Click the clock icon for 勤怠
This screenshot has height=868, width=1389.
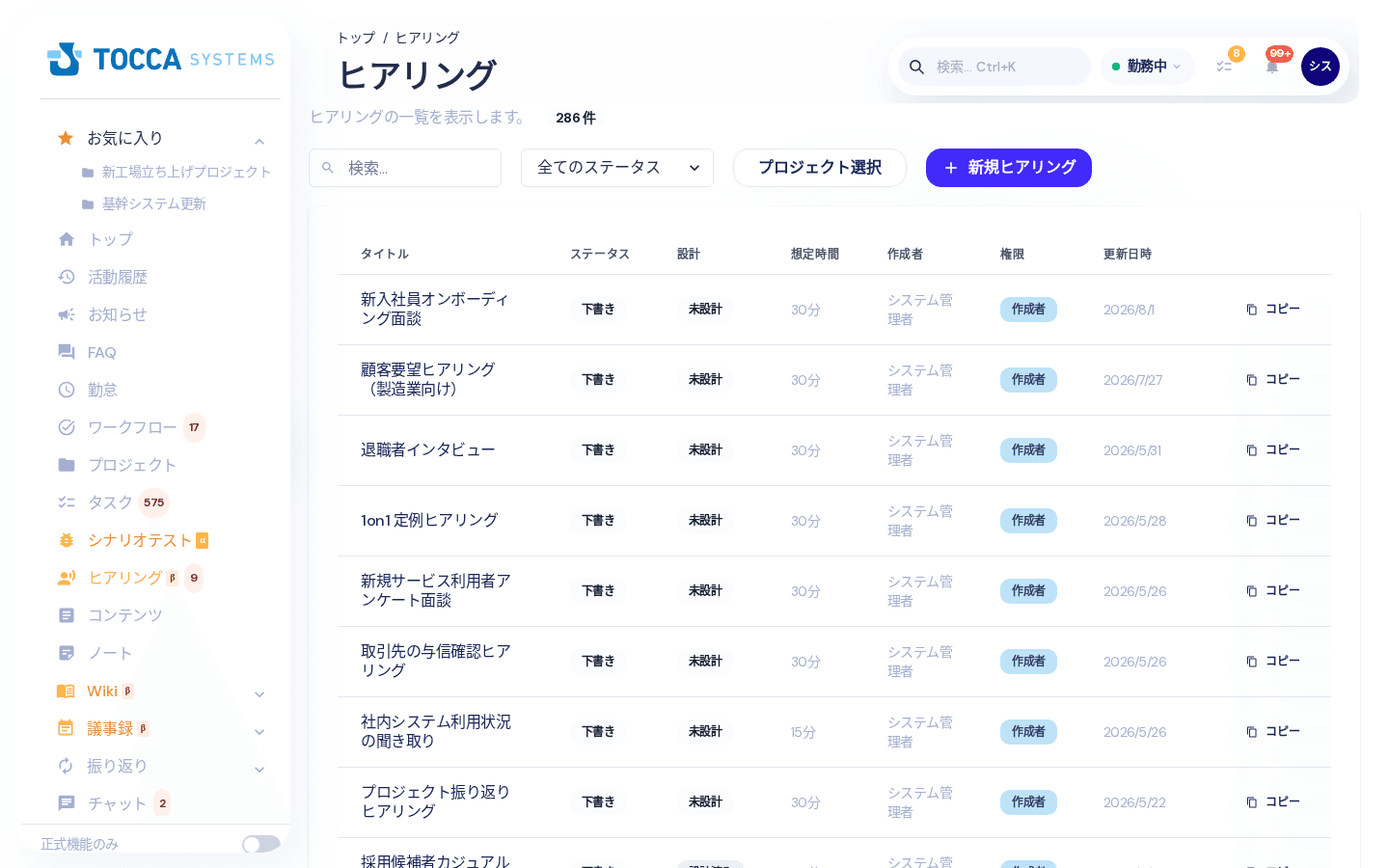pos(67,390)
